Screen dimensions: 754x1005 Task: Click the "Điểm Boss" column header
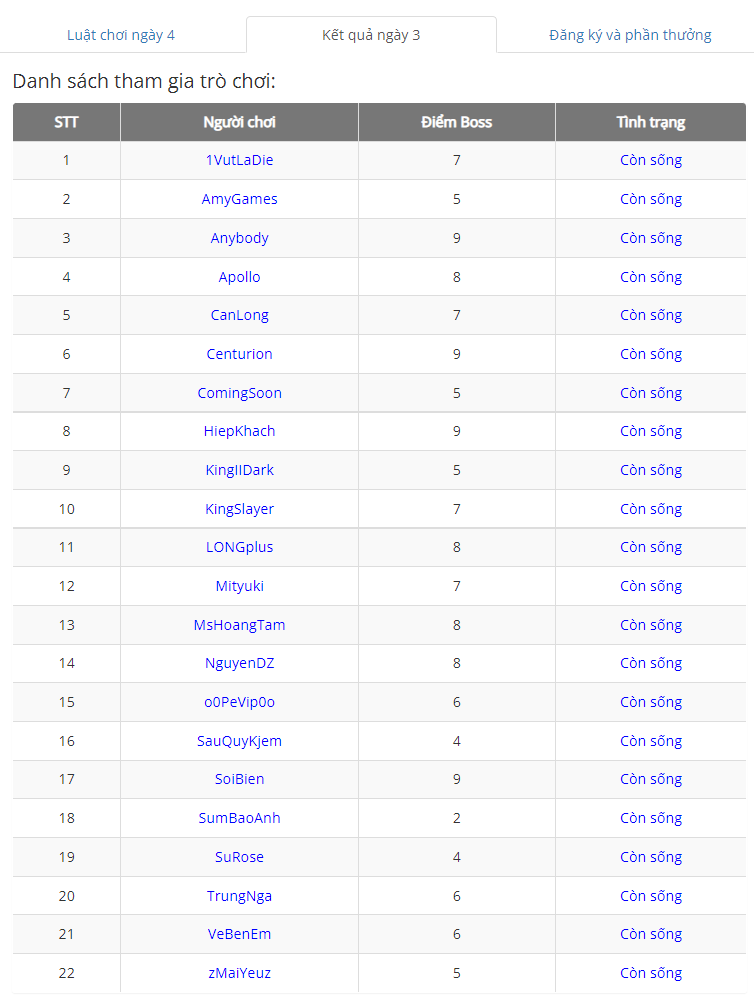456,121
